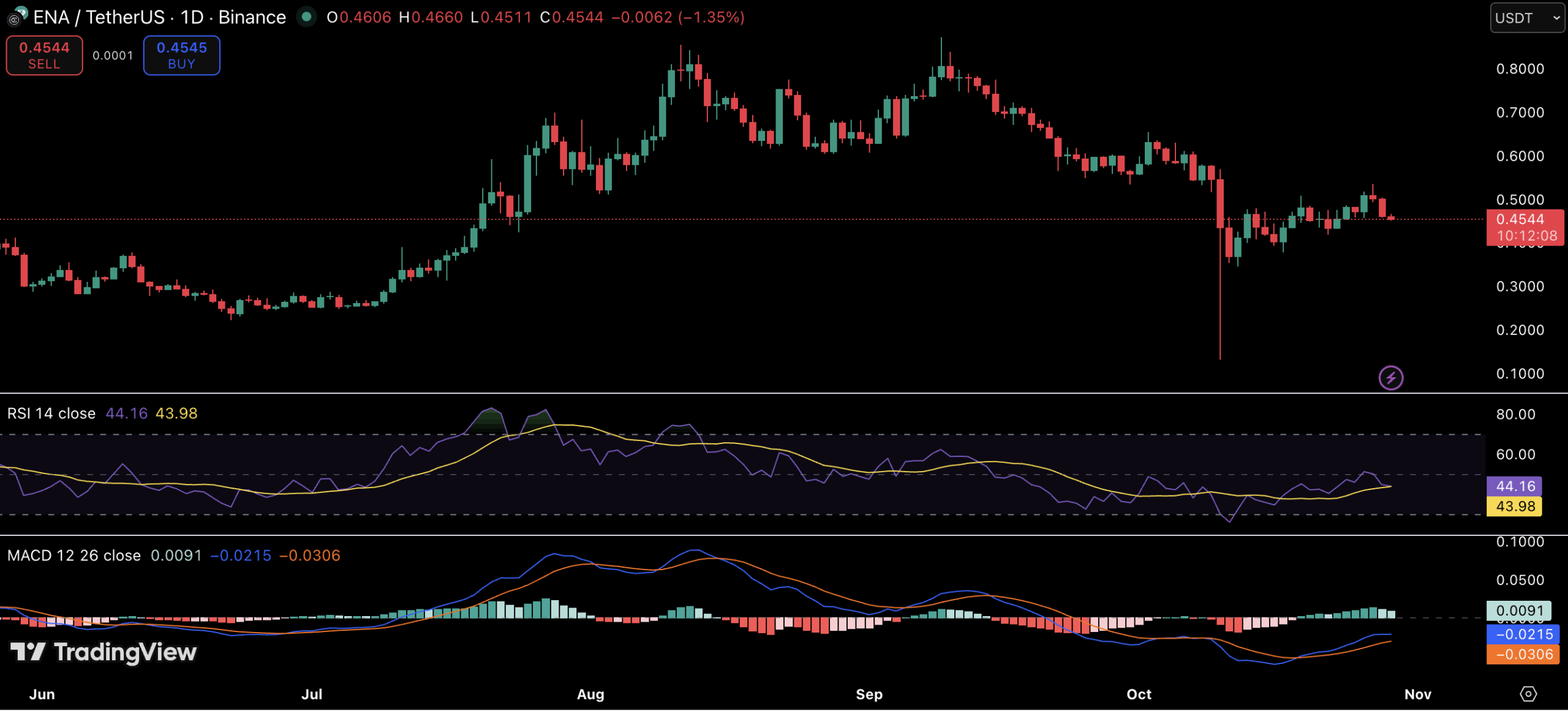This screenshot has width=1568, height=711.
Task: Click the orange -0.0306 signal value label
Action: coord(1523,654)
